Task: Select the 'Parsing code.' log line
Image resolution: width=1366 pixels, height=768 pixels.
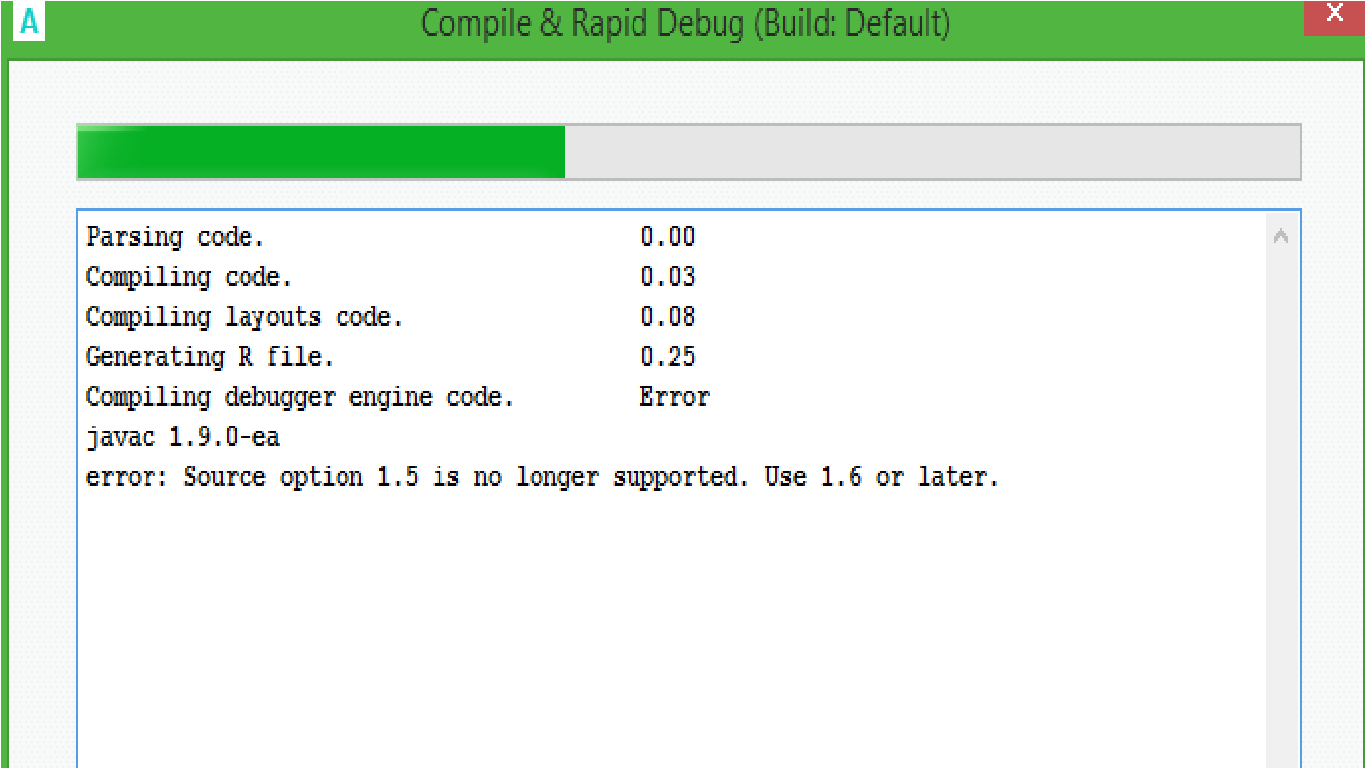Action: pyautogui.click(x=175, y=237)
